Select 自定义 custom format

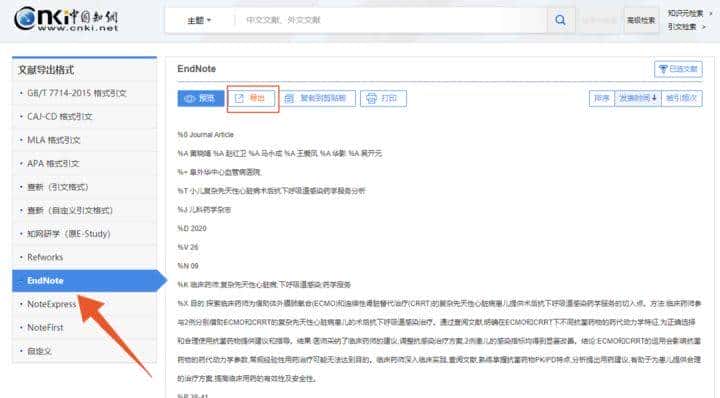pos(84,351)
